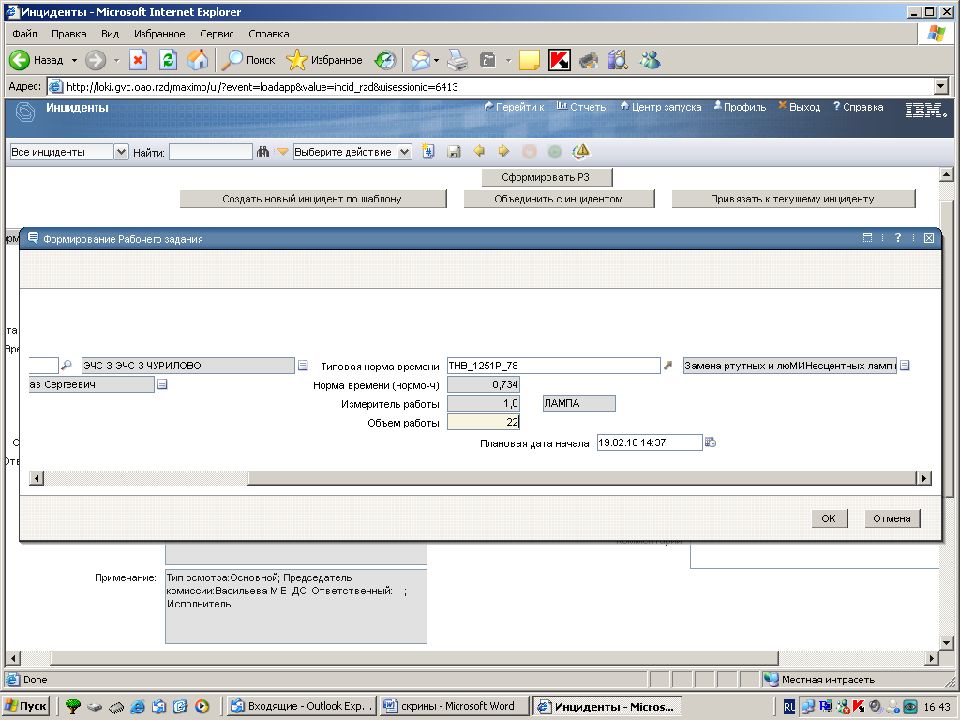Click the Справка link in Maximo header

click(858, 107)
